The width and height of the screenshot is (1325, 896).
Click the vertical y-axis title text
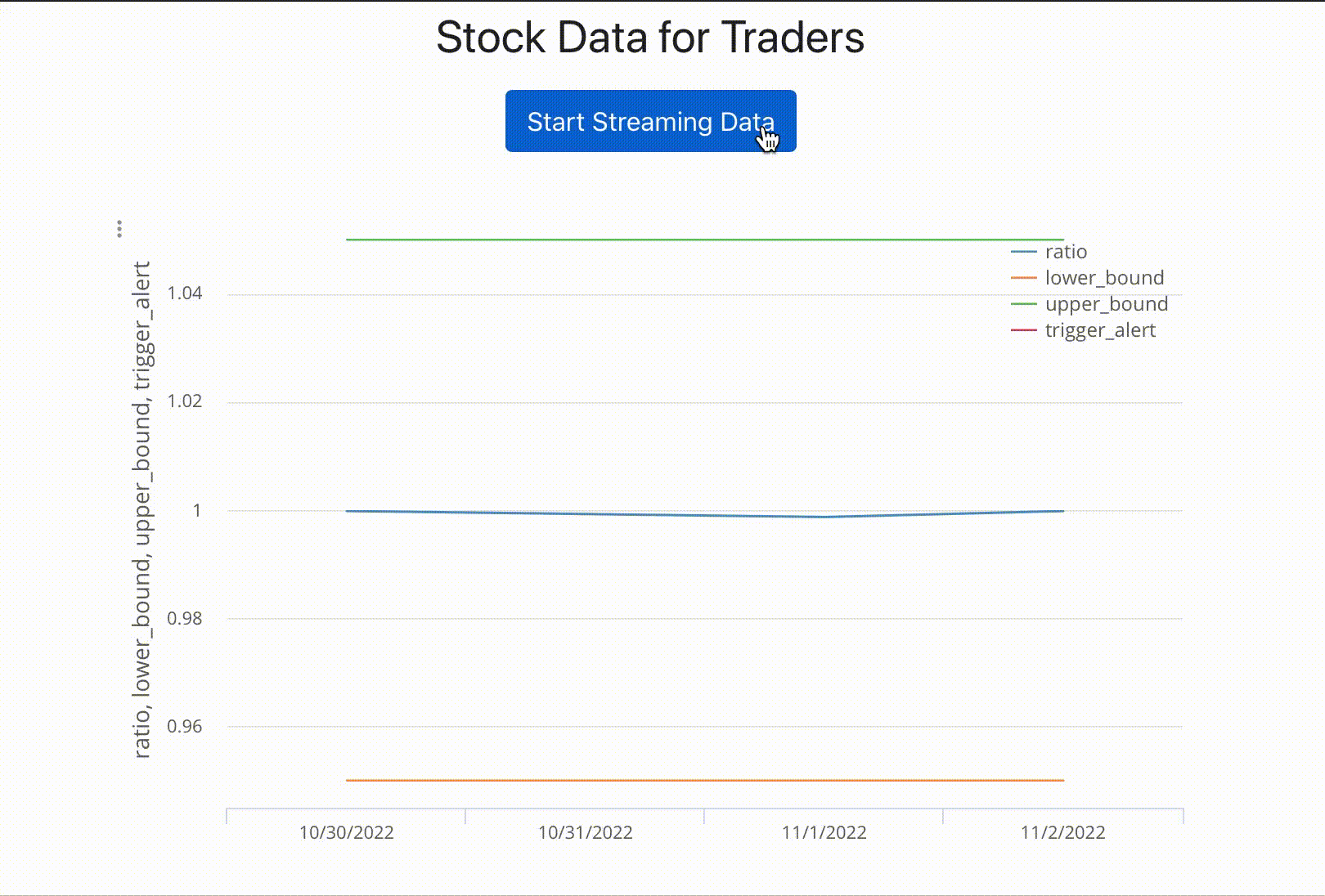(x=142, y=509)
